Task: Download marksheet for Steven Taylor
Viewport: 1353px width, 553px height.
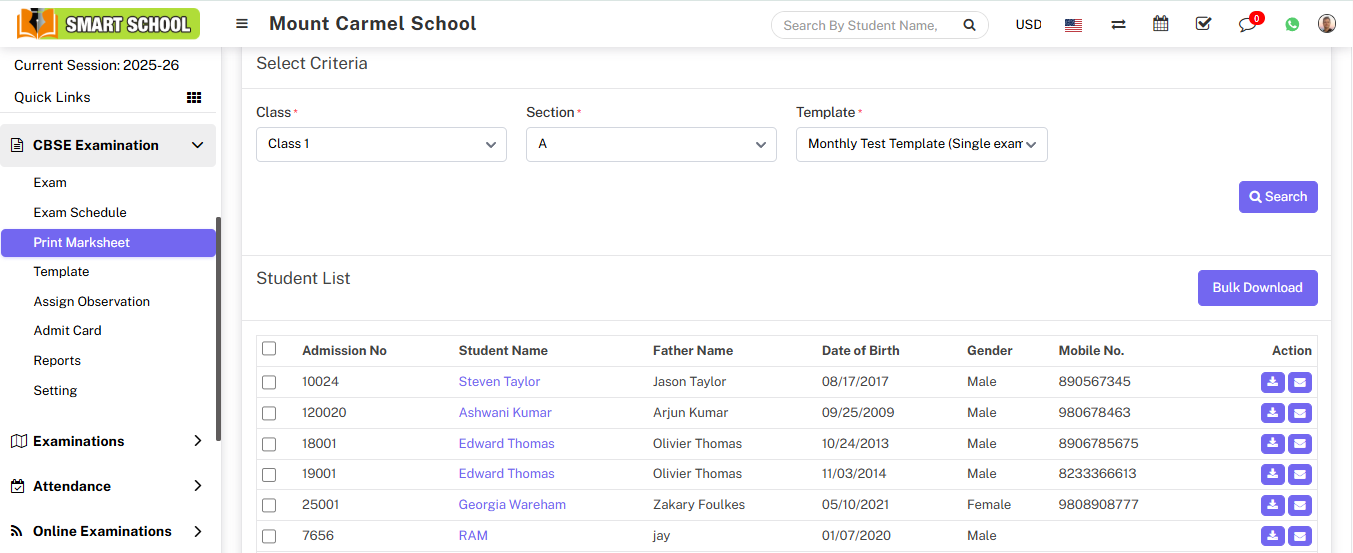Action: click(1272, 382)
